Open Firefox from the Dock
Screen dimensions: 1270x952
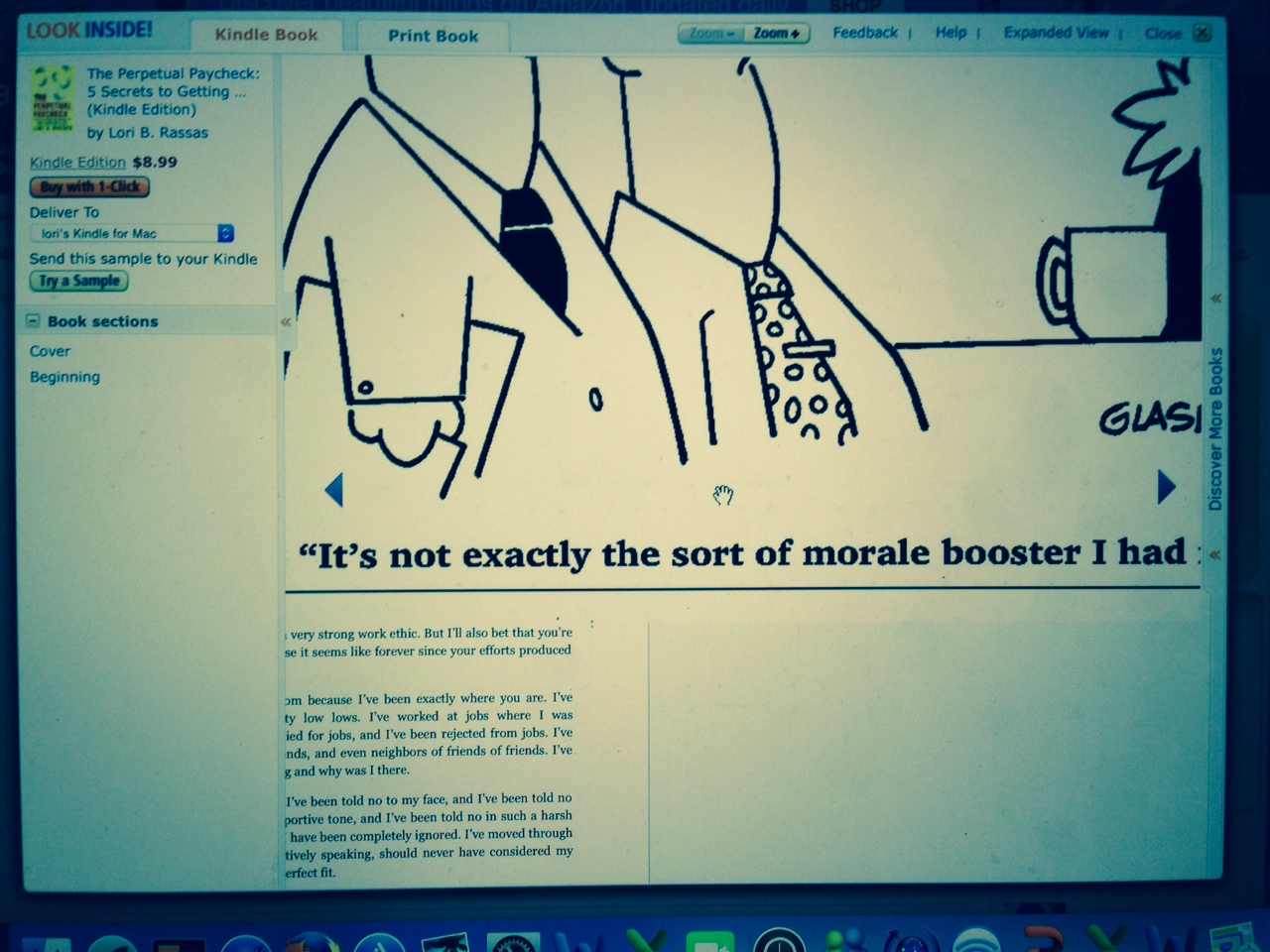311,942
